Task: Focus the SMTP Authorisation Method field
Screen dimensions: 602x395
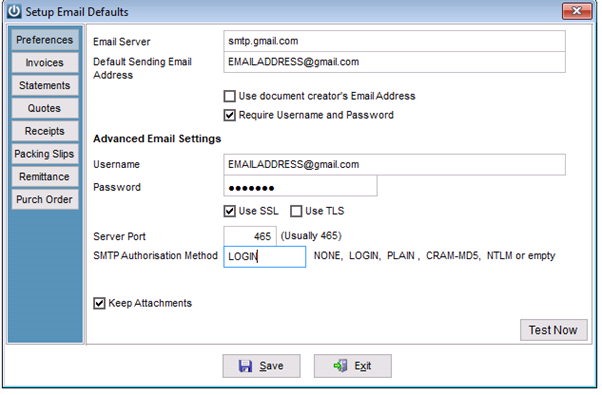Action: click(265, 256)
